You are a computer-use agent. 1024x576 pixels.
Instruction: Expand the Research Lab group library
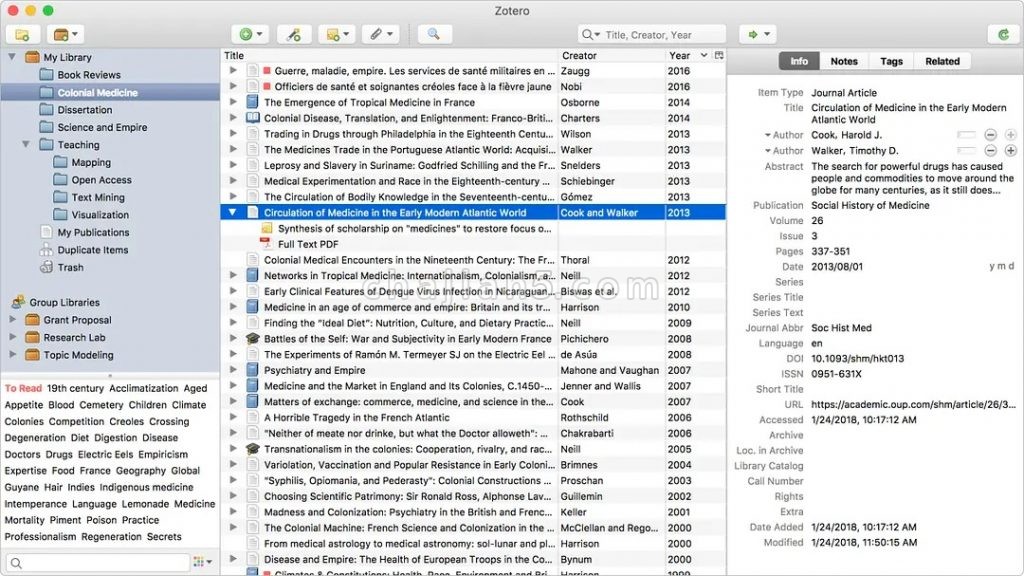coord(12,338)
